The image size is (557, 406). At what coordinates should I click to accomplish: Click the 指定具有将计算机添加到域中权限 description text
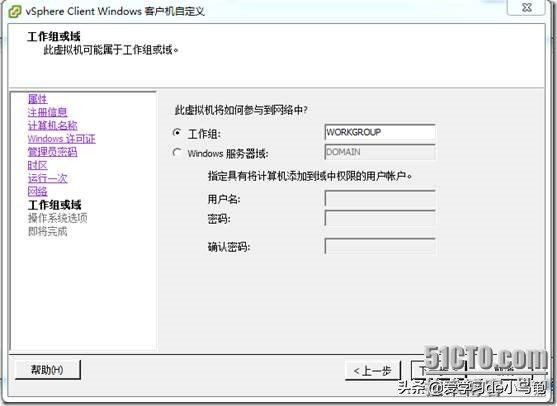click(310, 176)
